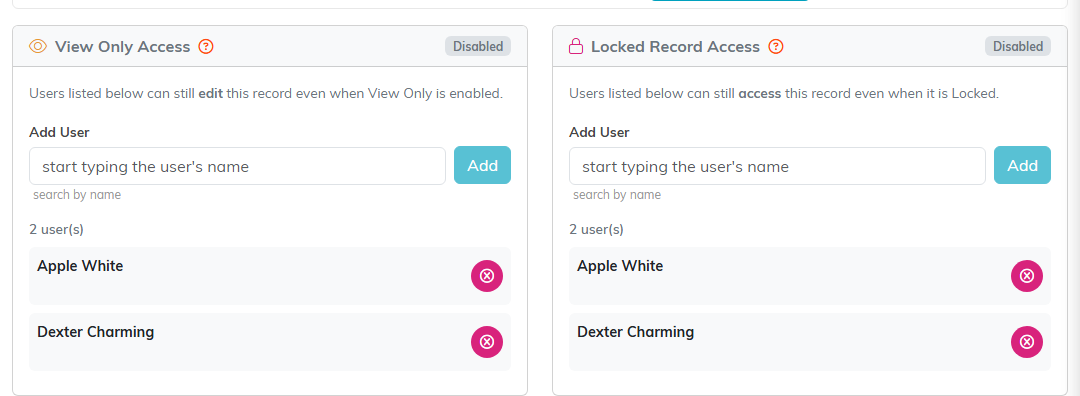Image resolution: width=1080 pixels, height=396 pixels.
Task: Click the text about editing when View Only is enabled
Action: click(x=266, y=93)
